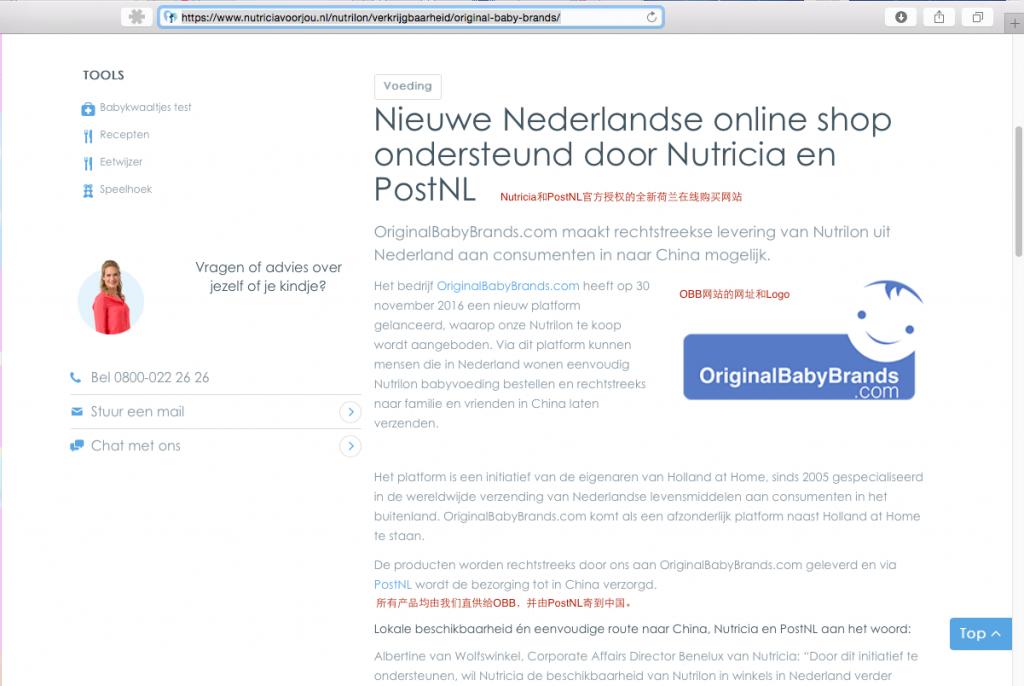
Task: Click the TOOLS sidebar heading
Action: pyautogui.click(x=103, y=75)
